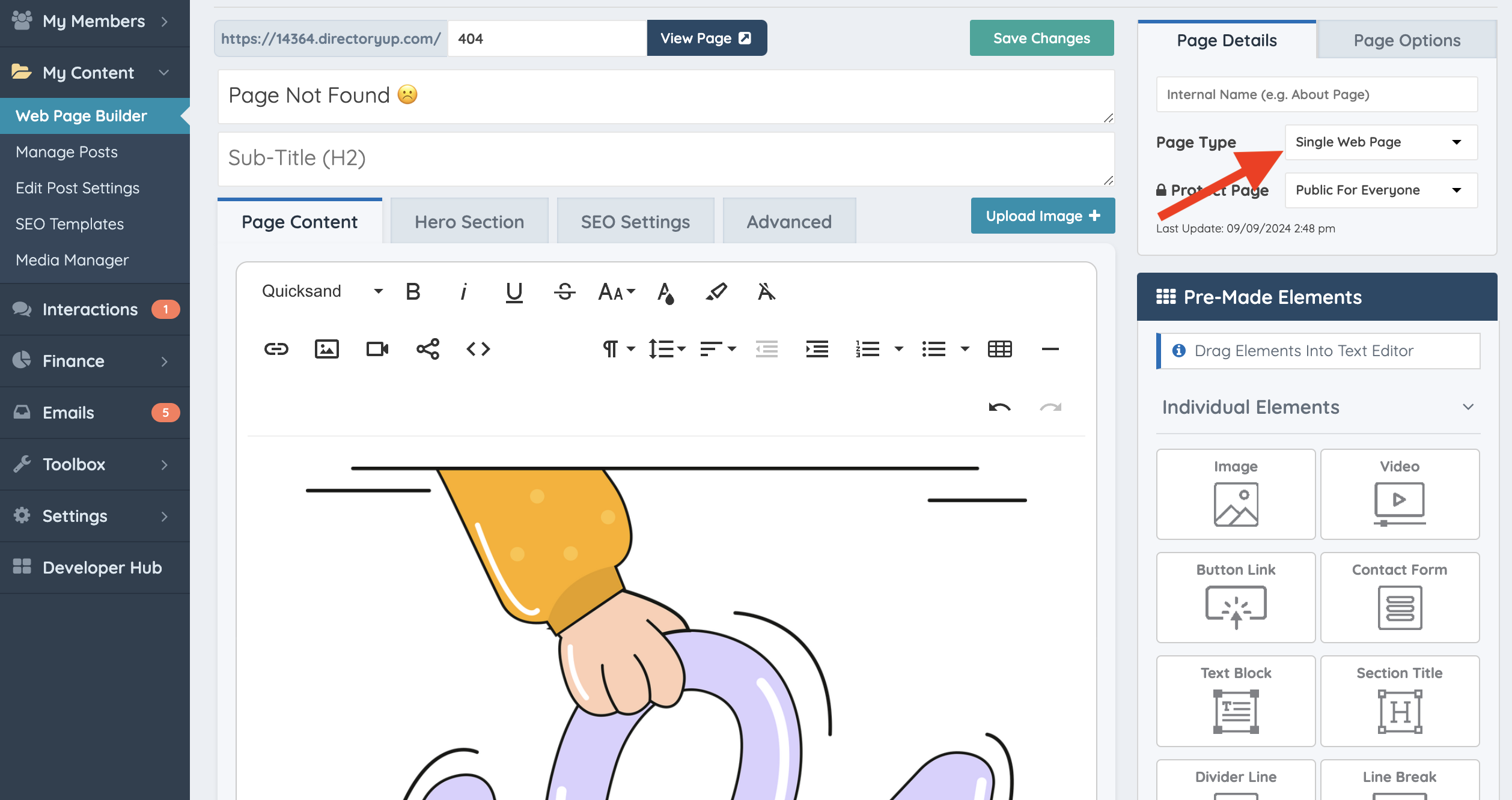The width and height of the screenshot is (1512, 800).
Task: Click the Clear Formatting icon
Action: 766,292
